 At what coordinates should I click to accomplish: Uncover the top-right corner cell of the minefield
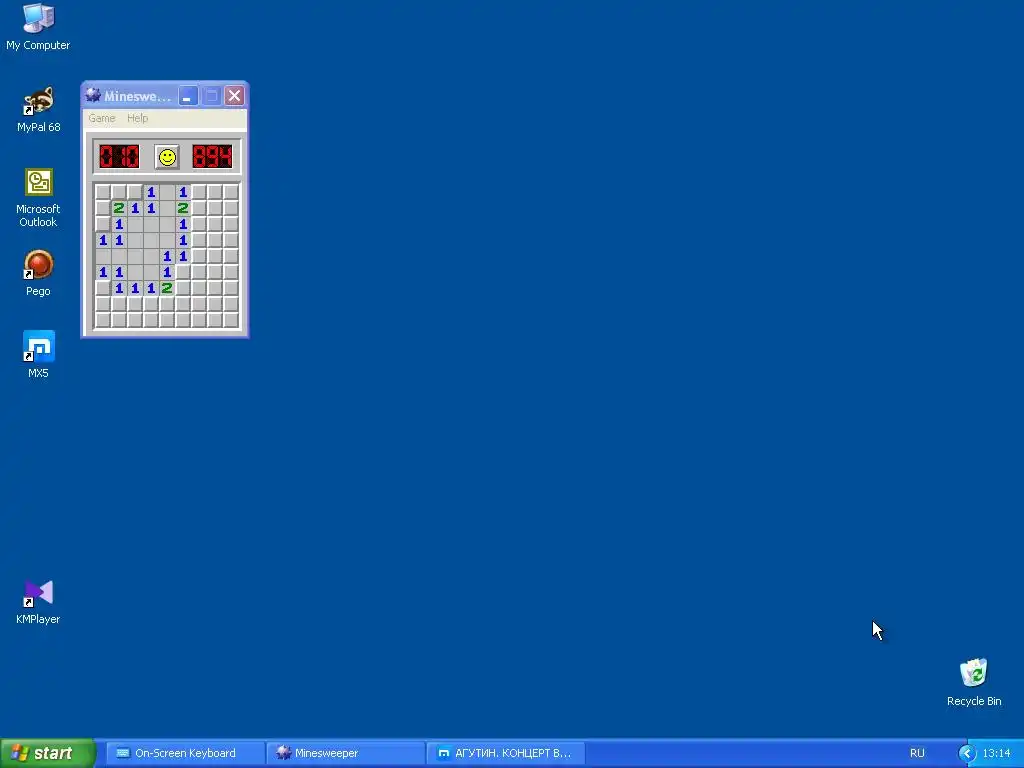point(231,192)
